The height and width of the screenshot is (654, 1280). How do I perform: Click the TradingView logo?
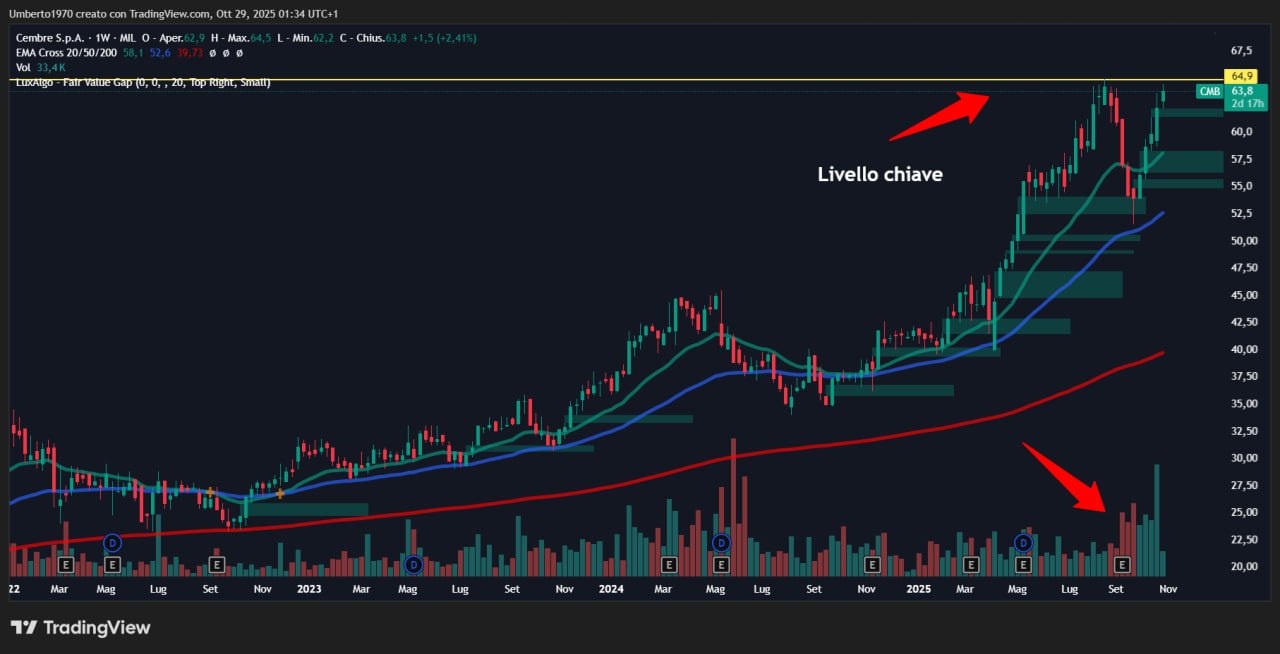pos(81,628)
